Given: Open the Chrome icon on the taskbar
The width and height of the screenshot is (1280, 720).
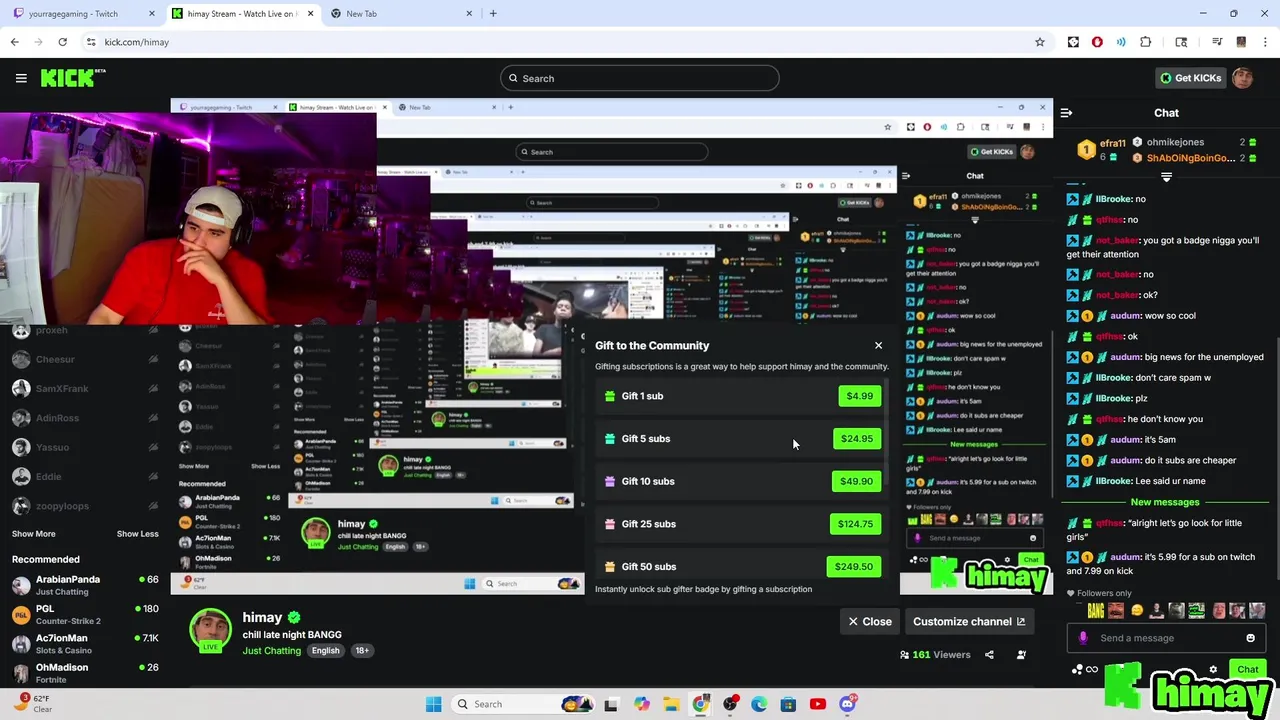Looking at the screenshot, I should click(x=700, y=704).
